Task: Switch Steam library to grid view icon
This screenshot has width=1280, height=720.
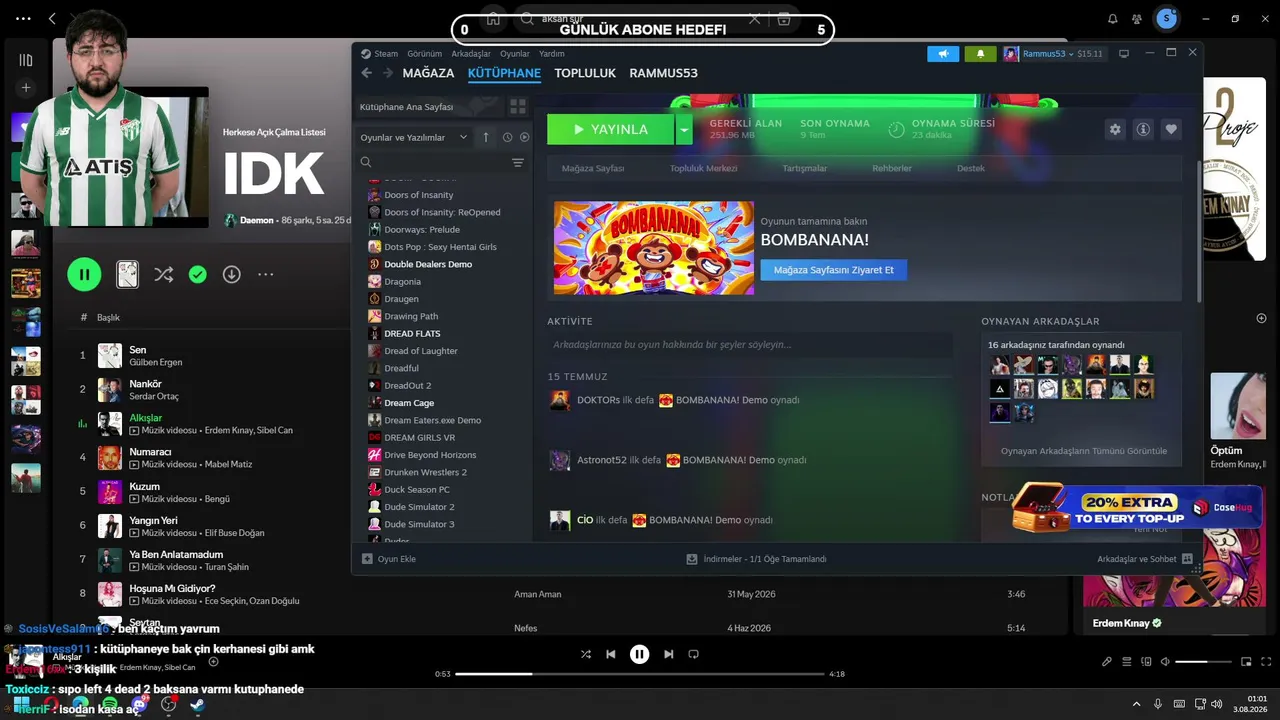Action: [x=518, y=106]
